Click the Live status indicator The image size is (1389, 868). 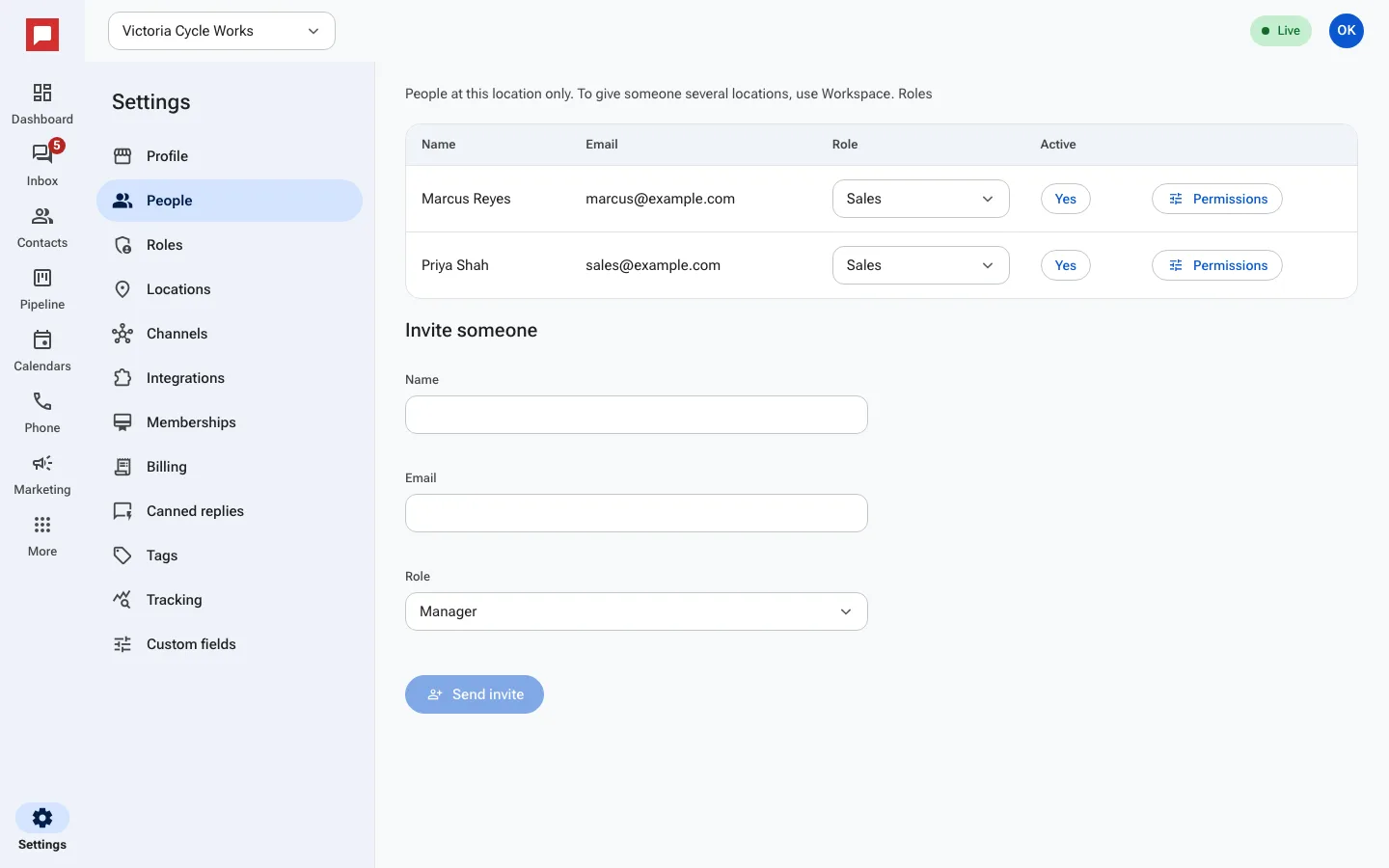click(x=1281, y=31)
